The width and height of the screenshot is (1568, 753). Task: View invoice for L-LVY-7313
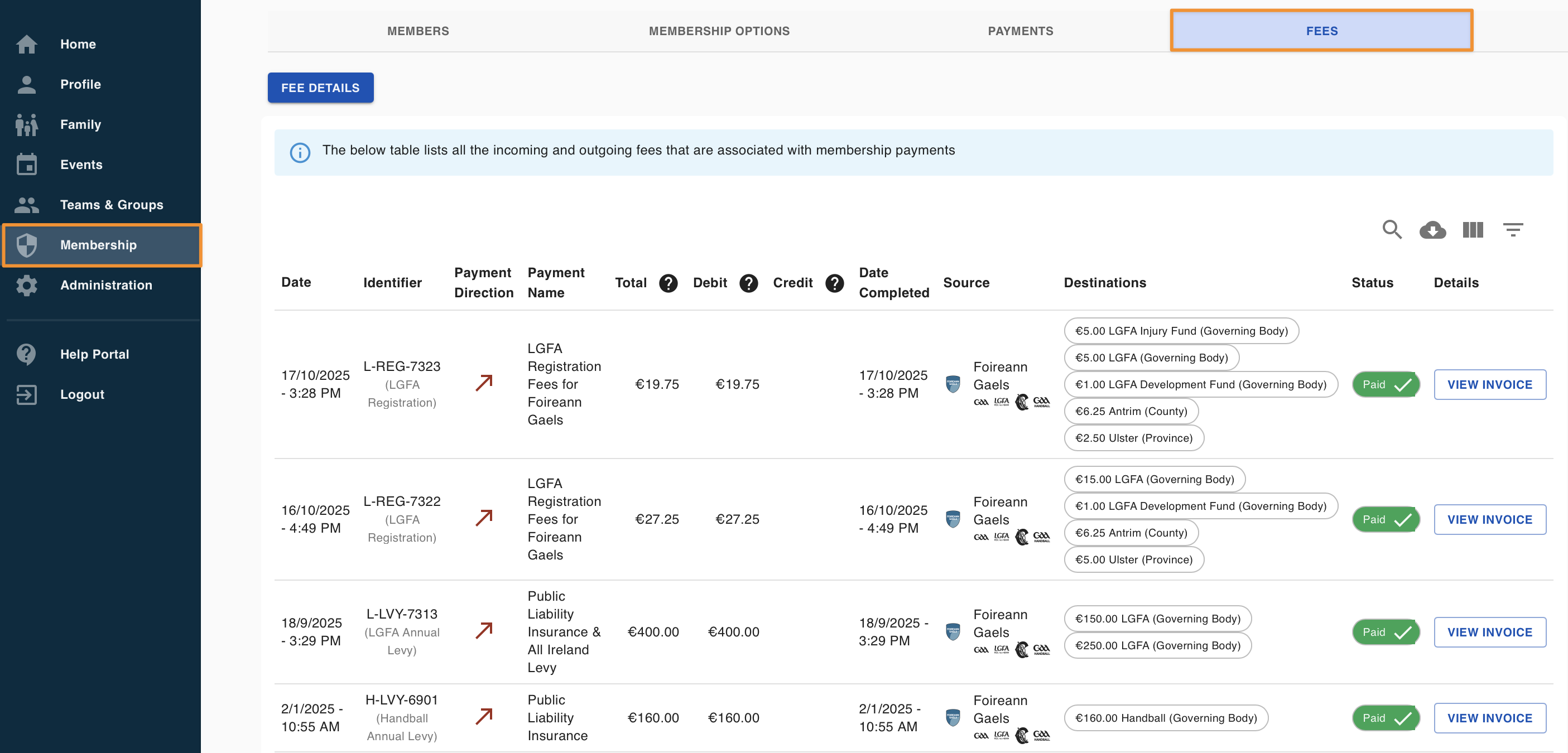(1489, 632)
